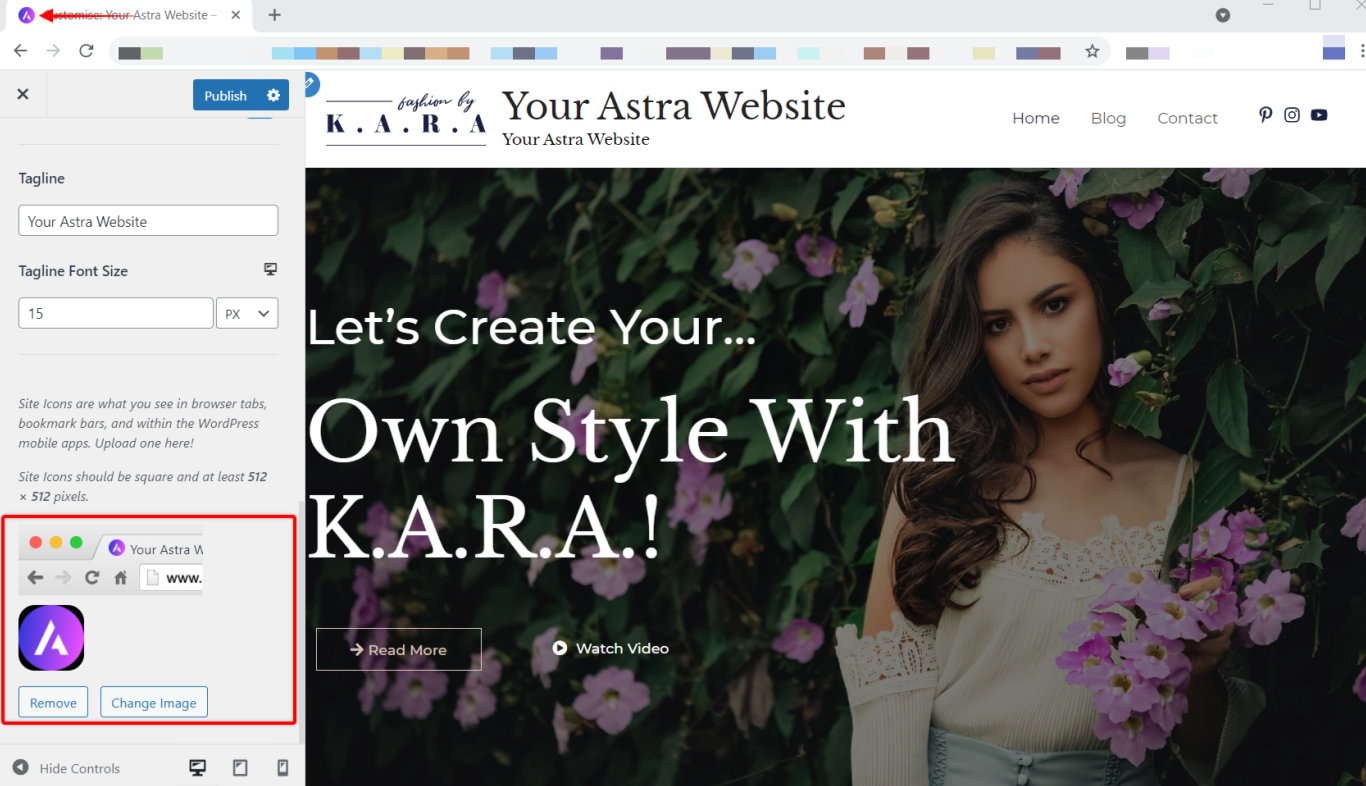Open the Contact menu item
The width and height of the screenshot is (1366, 786).
coord(1188,118)
